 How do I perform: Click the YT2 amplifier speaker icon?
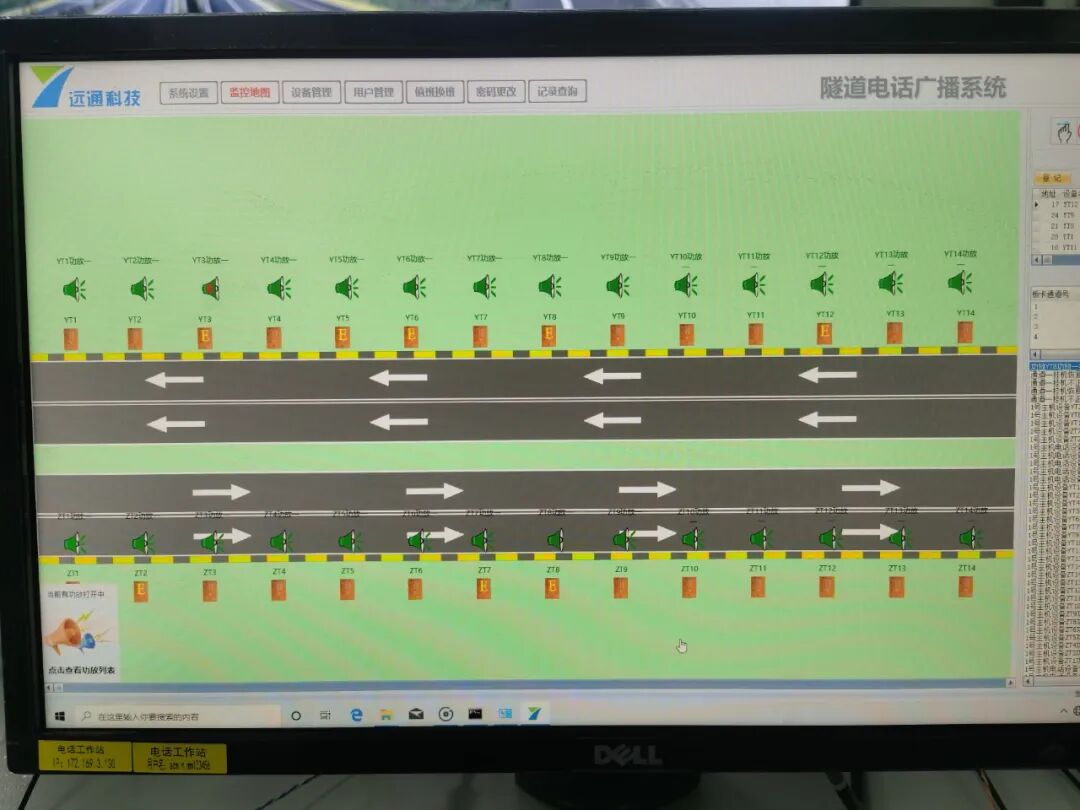pyautogui.click(x=142, y=288)
